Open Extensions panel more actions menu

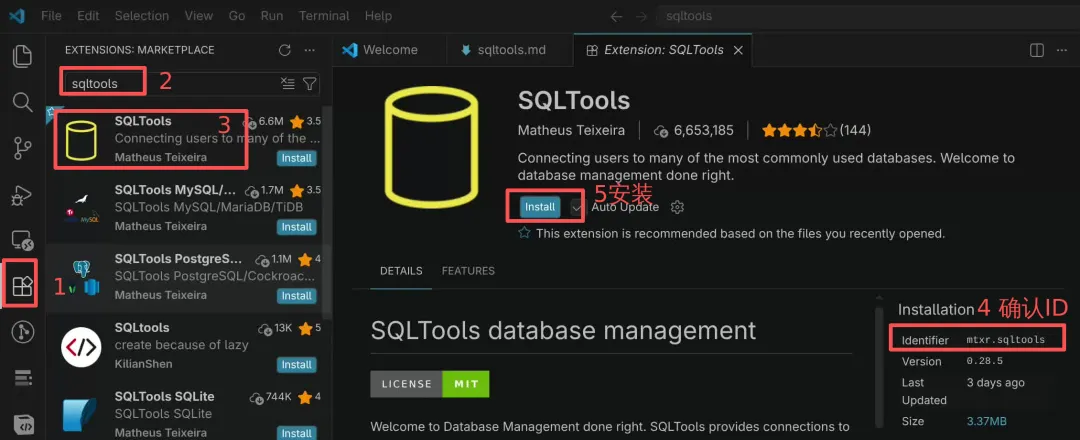click(x=310, y=50)
